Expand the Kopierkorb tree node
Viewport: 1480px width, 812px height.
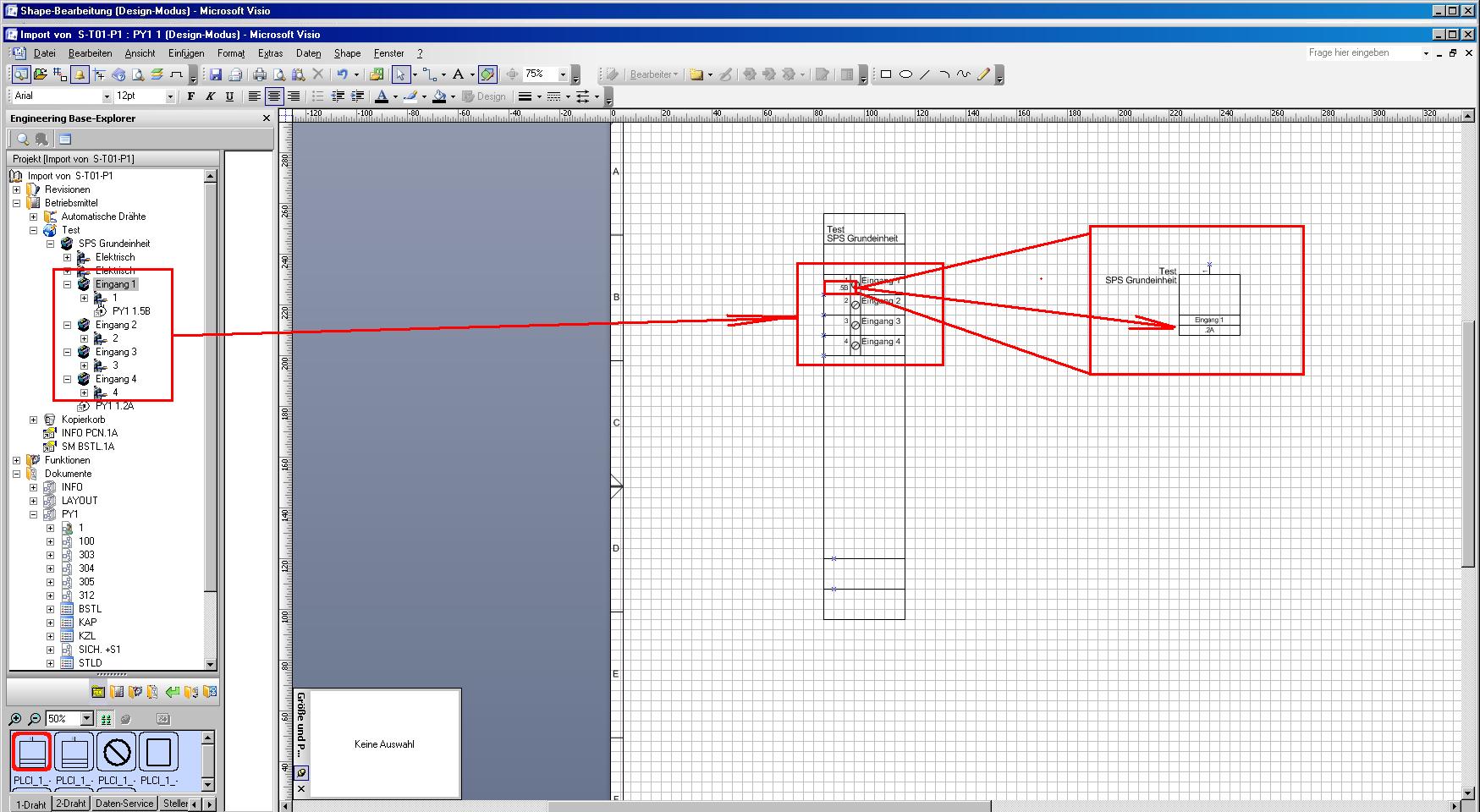click(34, 420)
